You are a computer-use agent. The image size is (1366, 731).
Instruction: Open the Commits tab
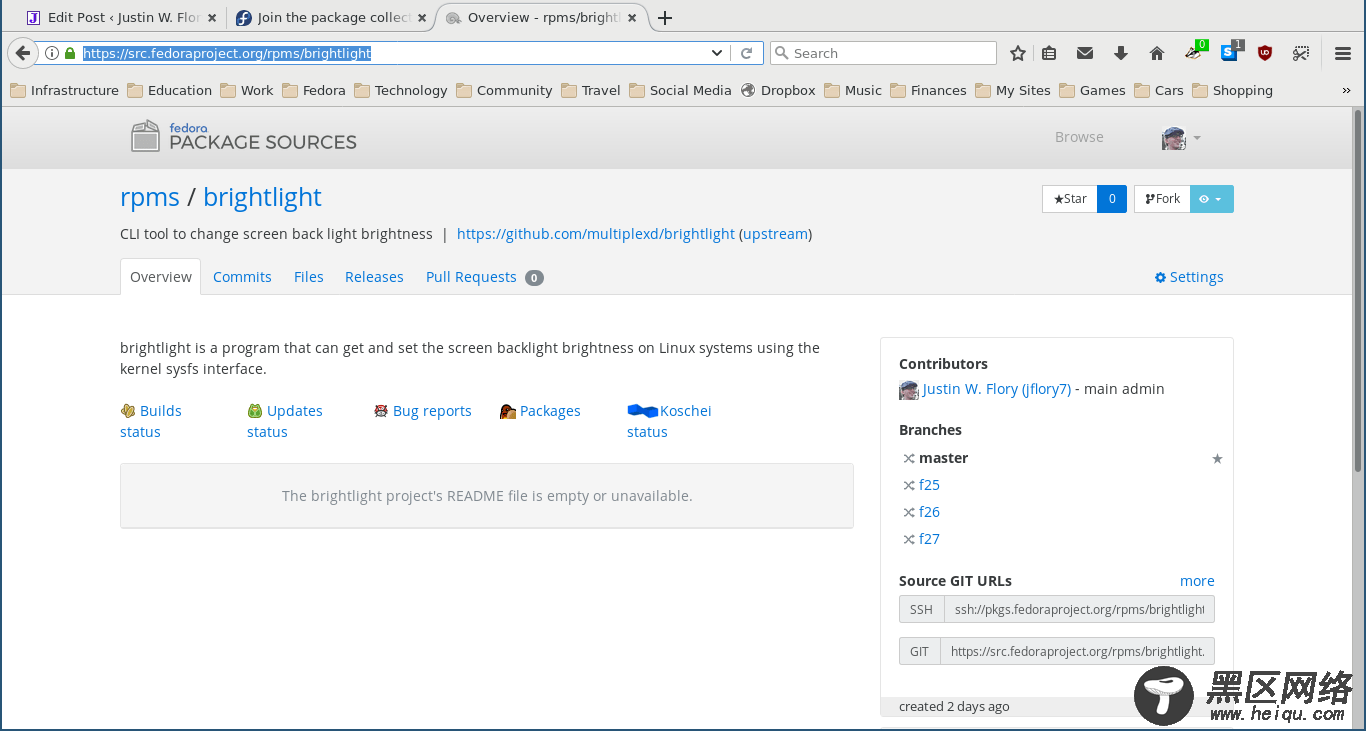[x=242, y=277]
